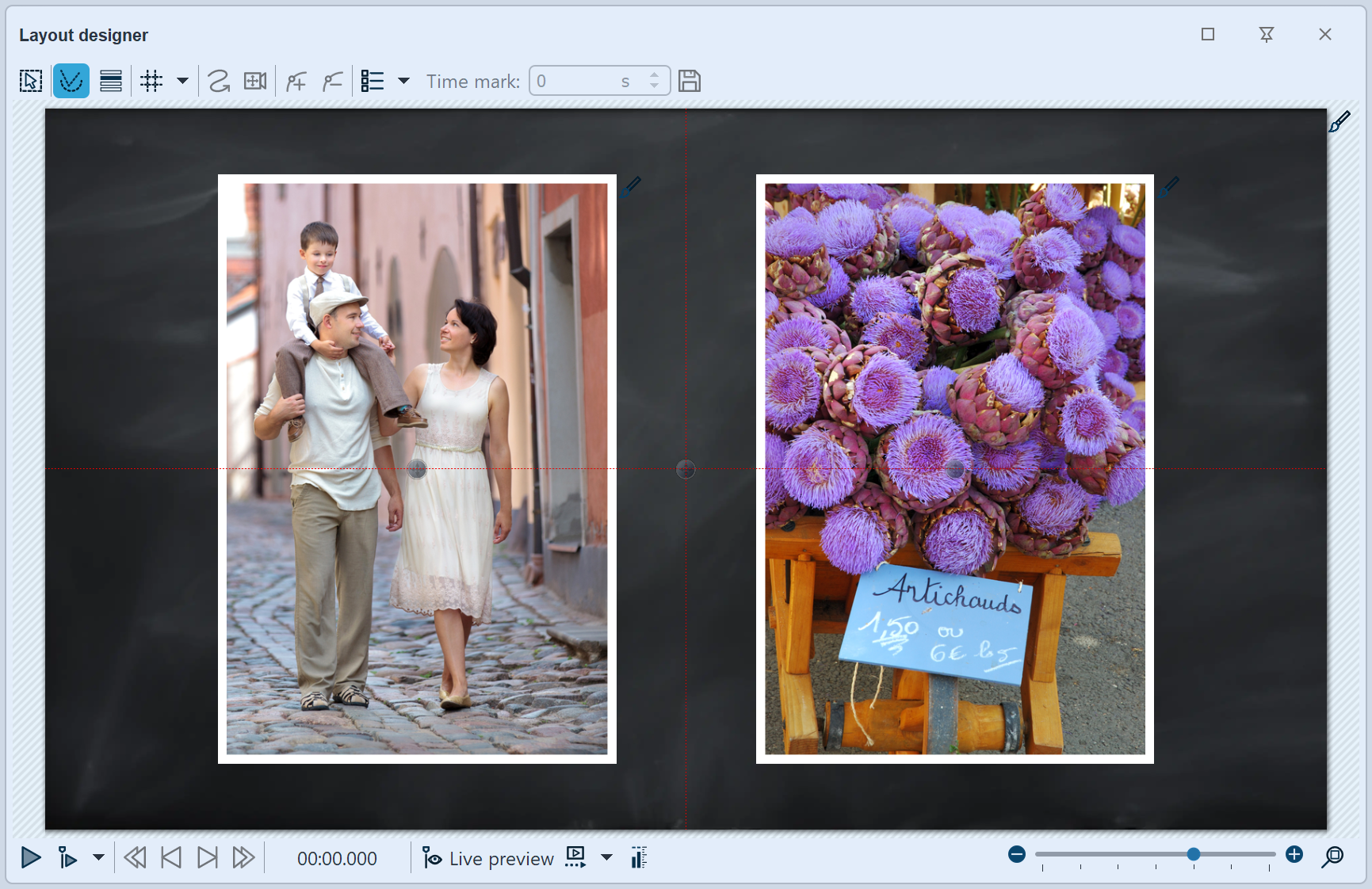Open the play-from-position dropdown arrow

click(x=98, y=857)
